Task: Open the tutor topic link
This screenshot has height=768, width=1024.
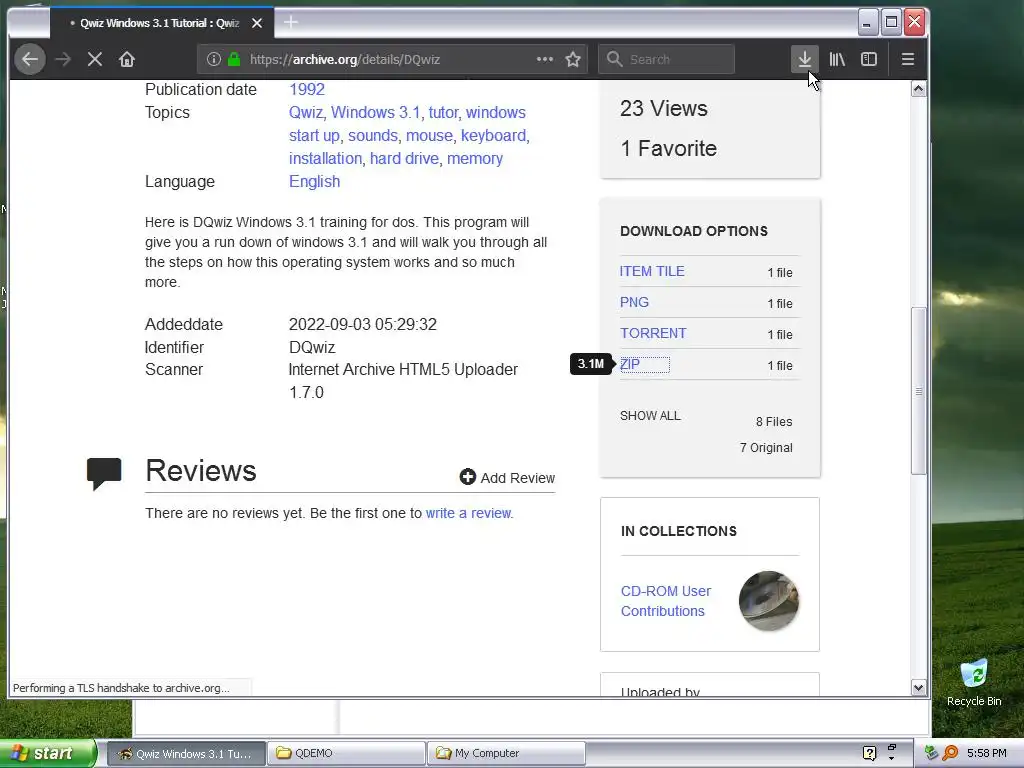Action: tap(443, 112)
